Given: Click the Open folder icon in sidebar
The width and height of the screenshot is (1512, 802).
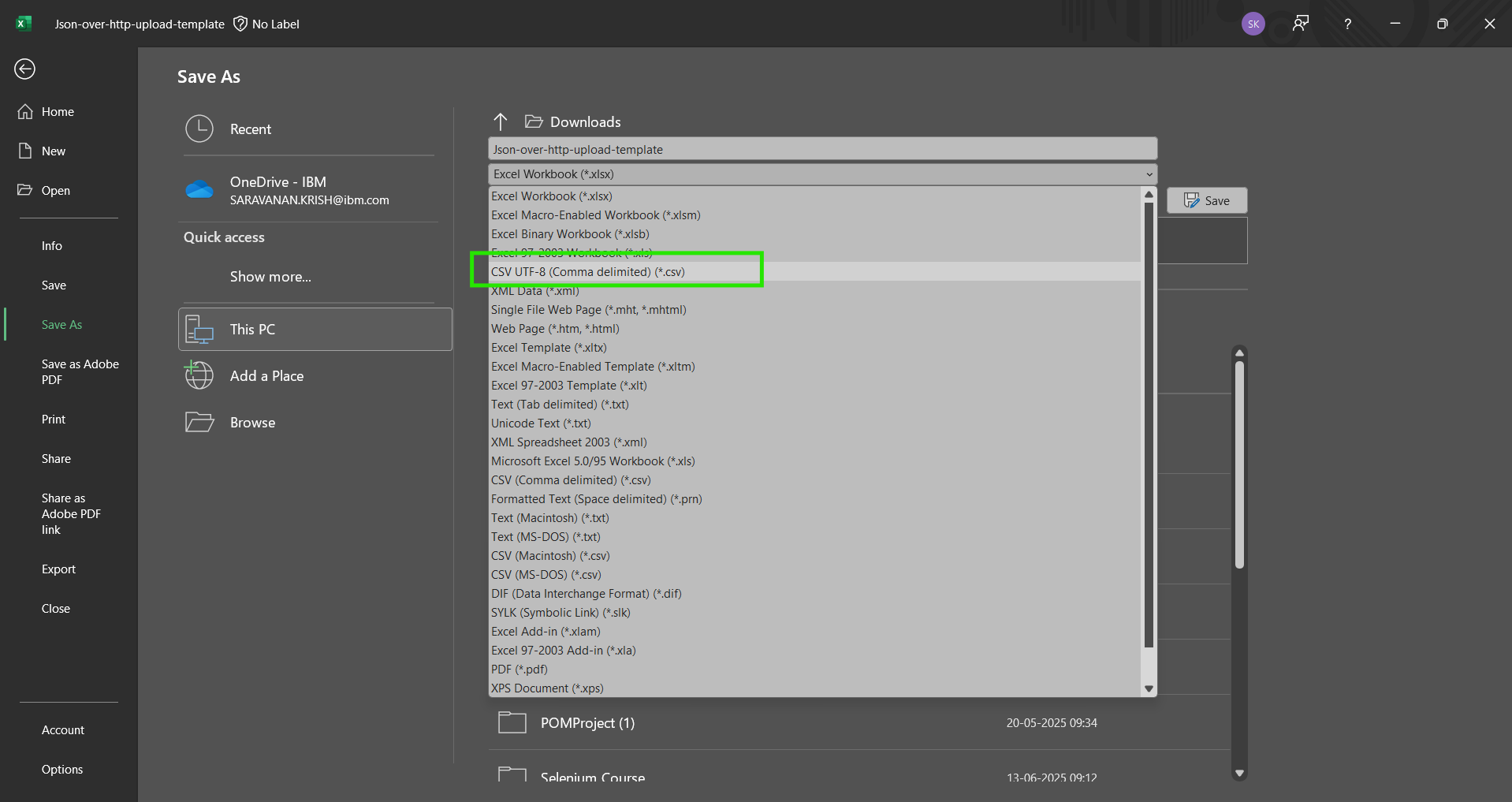Looking at the screenshot, I should [25, 190].
